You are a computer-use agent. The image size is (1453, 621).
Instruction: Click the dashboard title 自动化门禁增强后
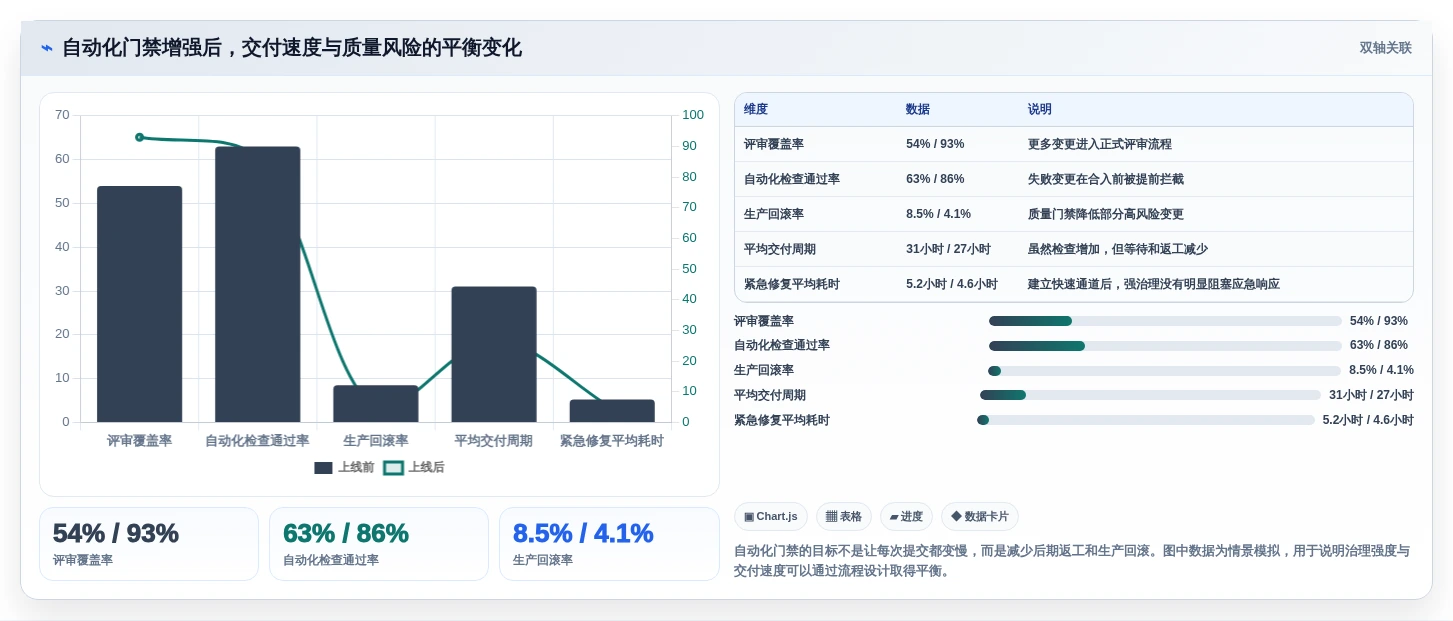292,48
